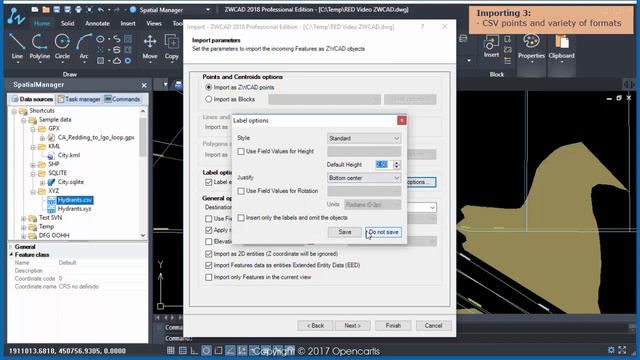Expand the Temp folder node
Screen dimensions: 640x360
24,227
